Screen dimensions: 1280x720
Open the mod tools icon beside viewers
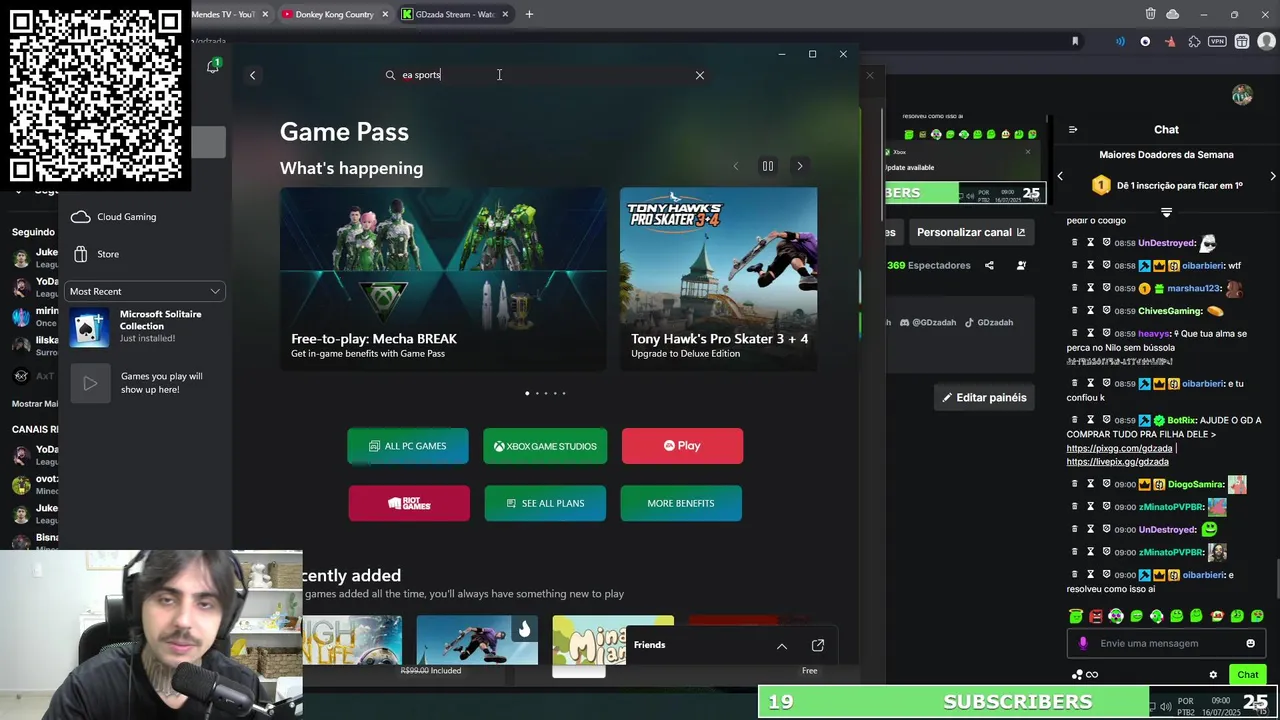click(x=1021, y=265)
